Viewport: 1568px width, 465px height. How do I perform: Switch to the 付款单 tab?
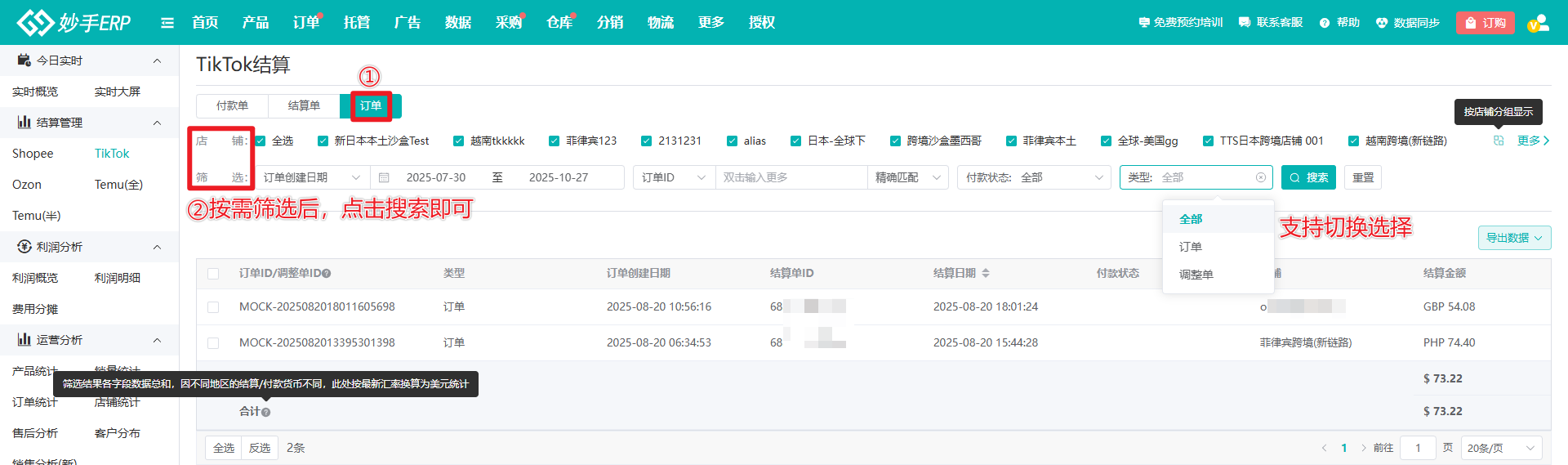tap(232, 105)
